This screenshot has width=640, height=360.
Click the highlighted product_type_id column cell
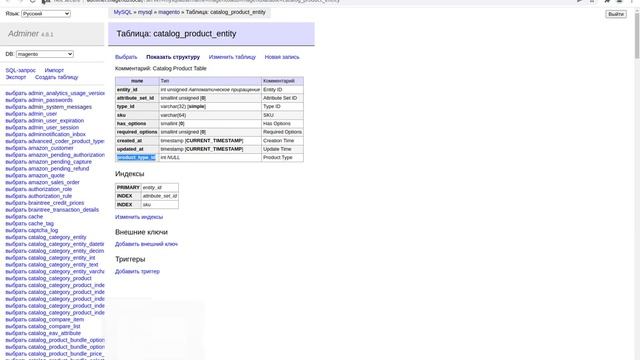click(x=136, y=158)
